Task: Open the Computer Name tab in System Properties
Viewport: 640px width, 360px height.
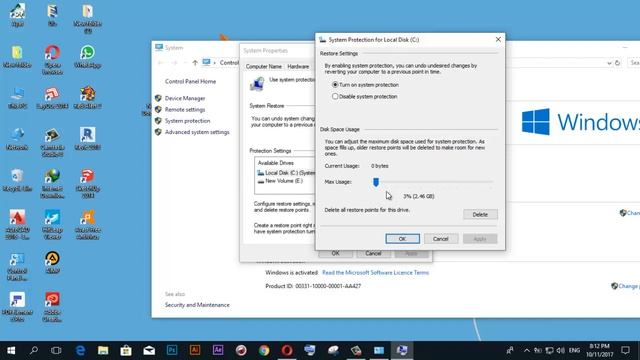Action: 264,67
